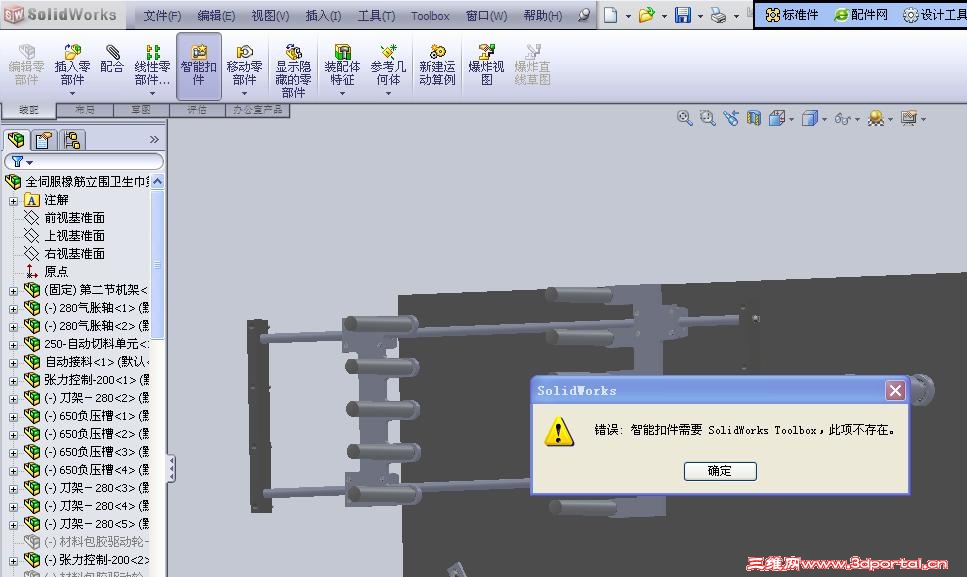The width and height of the screenshot is (967, 577).
Task: Click the Previous View icon
Action: 731,118
